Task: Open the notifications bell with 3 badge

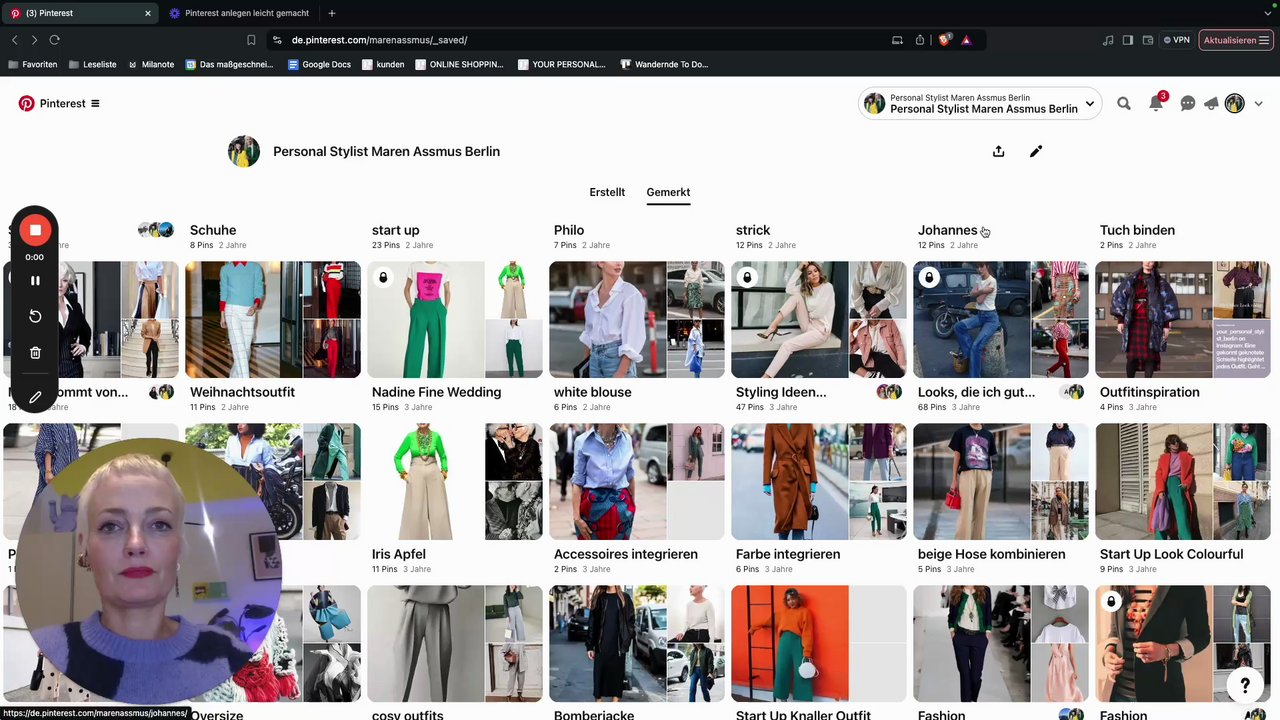Action: tap(1156, 103)
